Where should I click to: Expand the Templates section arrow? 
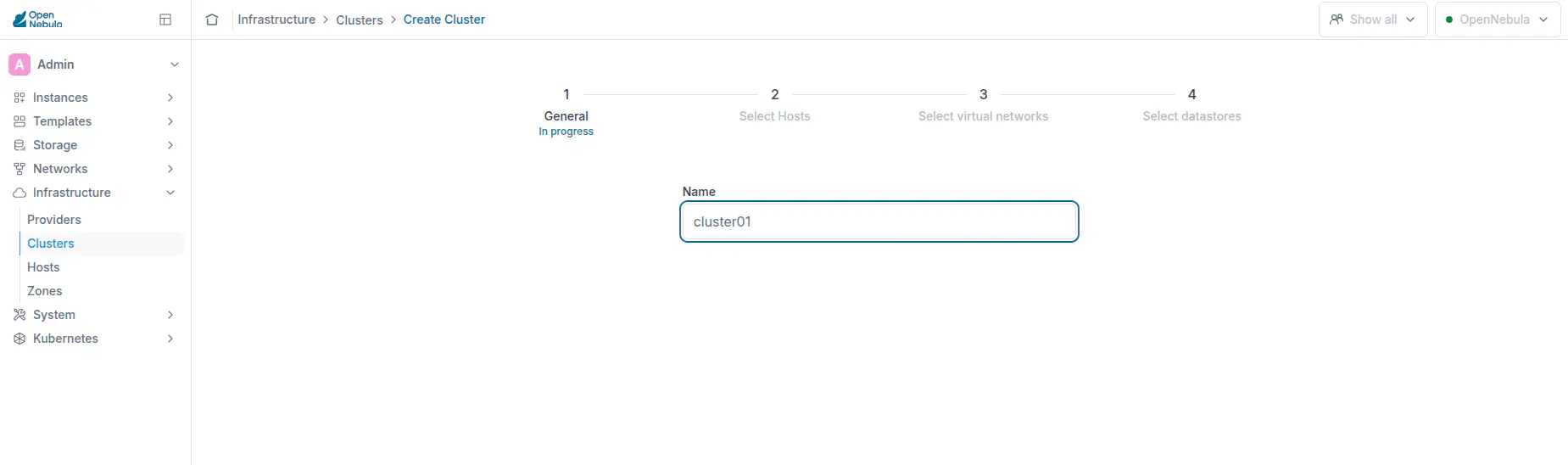coord(170,121)
